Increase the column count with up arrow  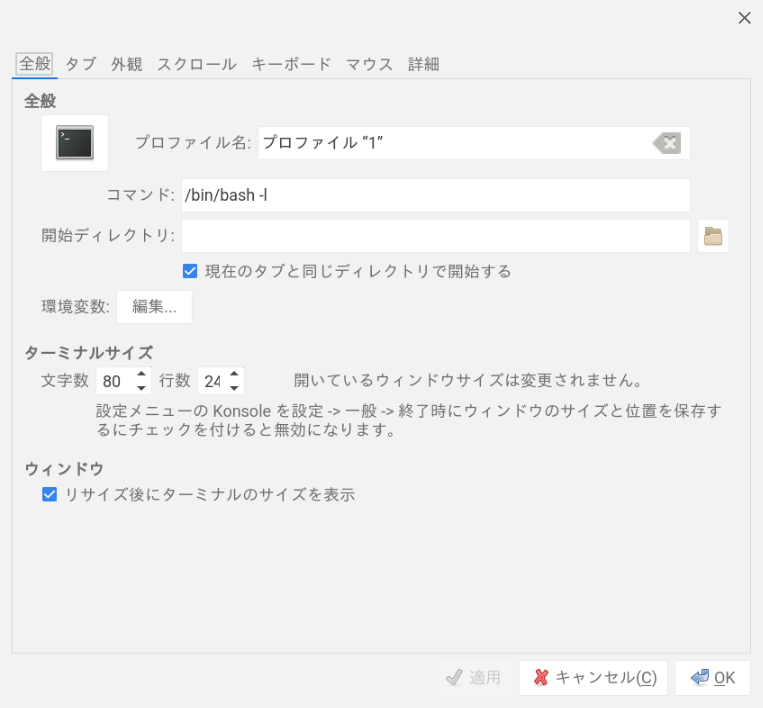[x=141, y=374]
